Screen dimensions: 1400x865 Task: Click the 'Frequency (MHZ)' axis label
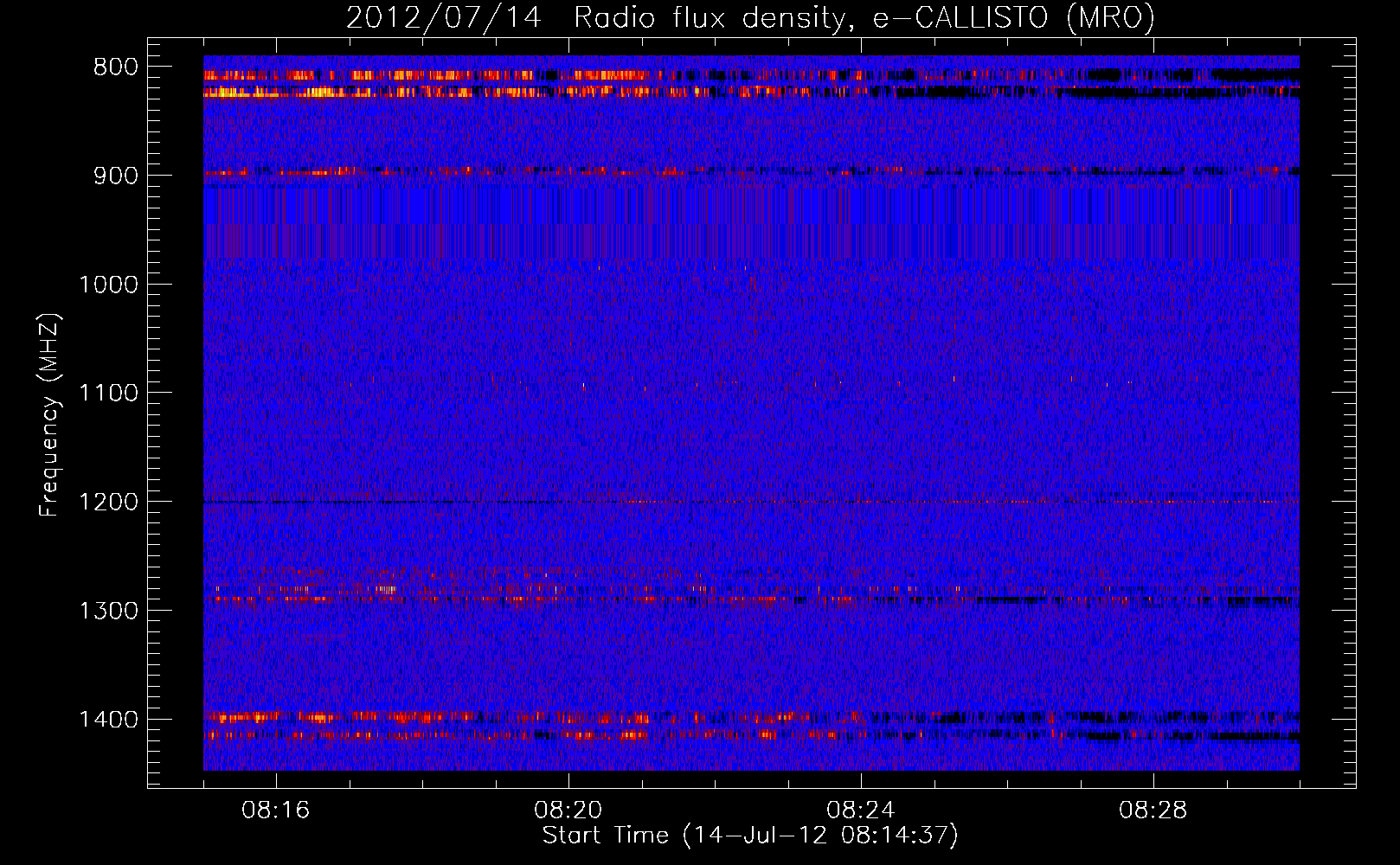point(49,416)
